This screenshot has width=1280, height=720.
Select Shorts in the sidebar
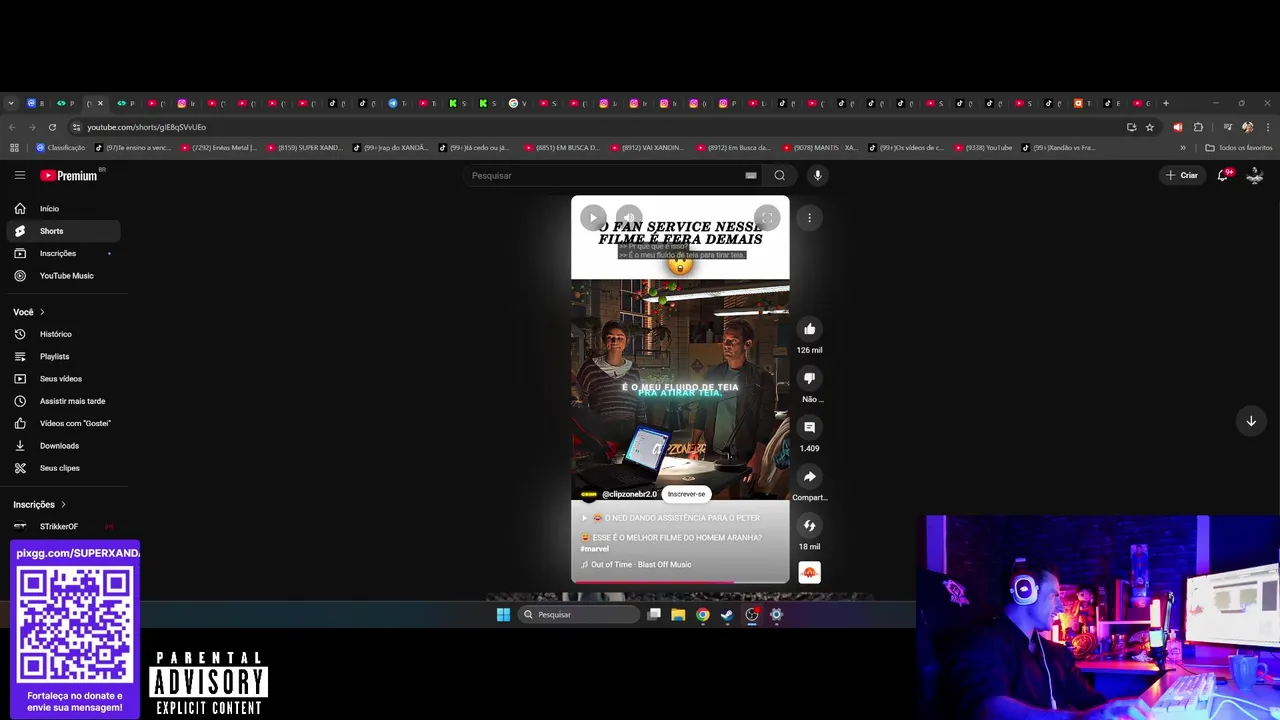[64, 231]
